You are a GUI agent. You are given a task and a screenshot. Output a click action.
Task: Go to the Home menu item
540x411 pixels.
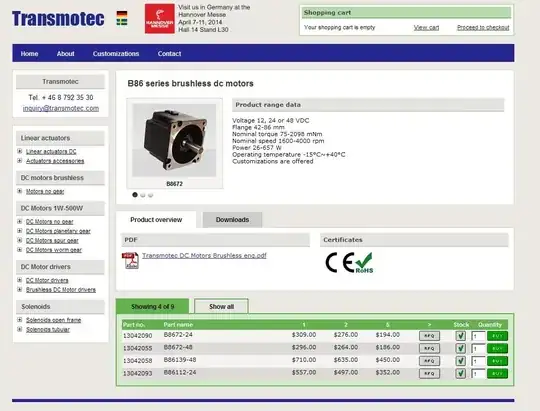coord(29,54)
